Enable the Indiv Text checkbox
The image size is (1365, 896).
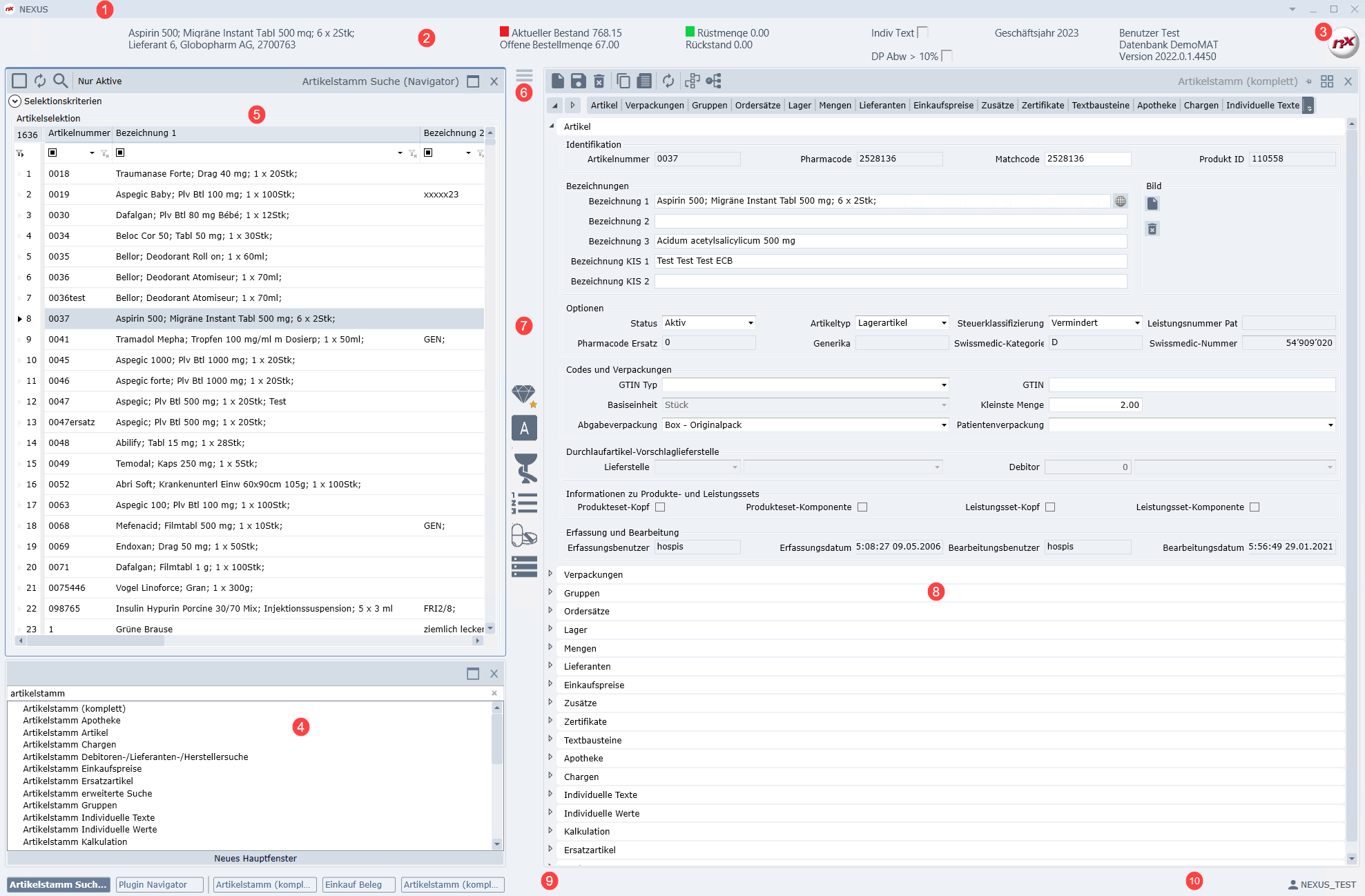tap(922, 32)
